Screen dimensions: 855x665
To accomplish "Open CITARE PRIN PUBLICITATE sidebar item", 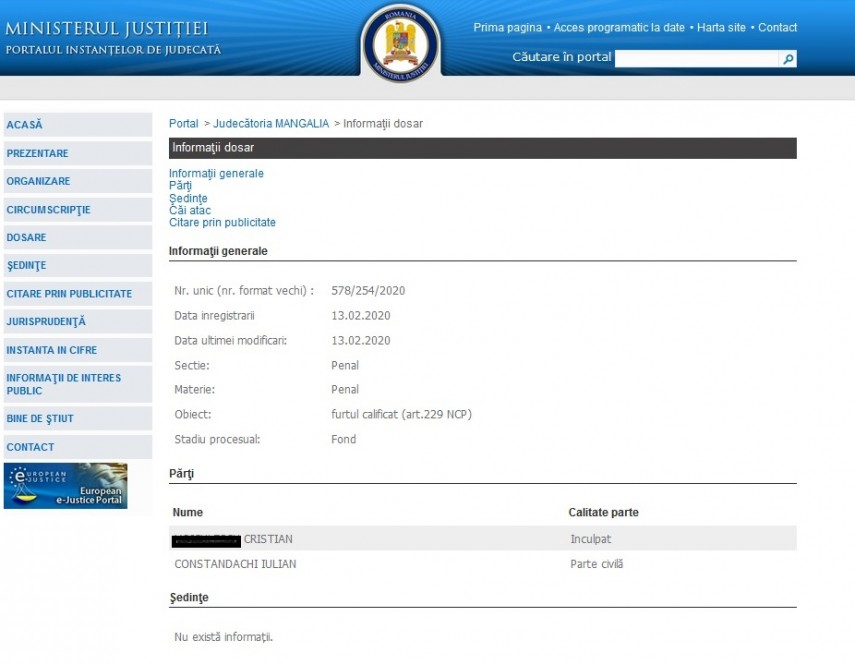I will click(x=69, y=294).
